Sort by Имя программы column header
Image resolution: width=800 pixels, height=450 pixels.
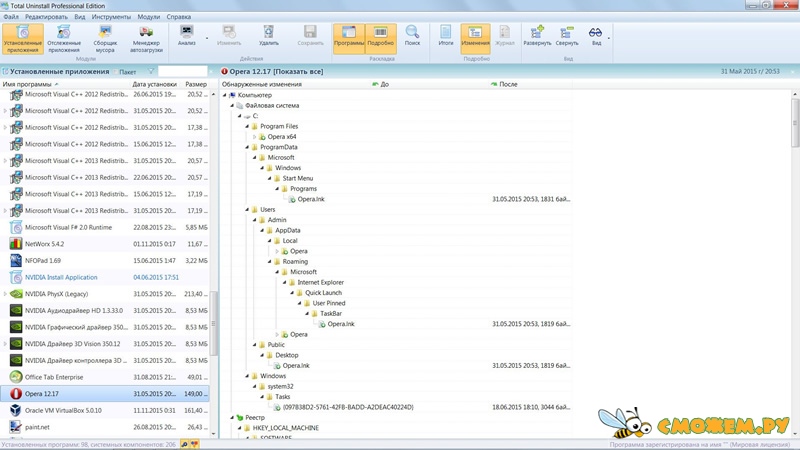point(65,84)
